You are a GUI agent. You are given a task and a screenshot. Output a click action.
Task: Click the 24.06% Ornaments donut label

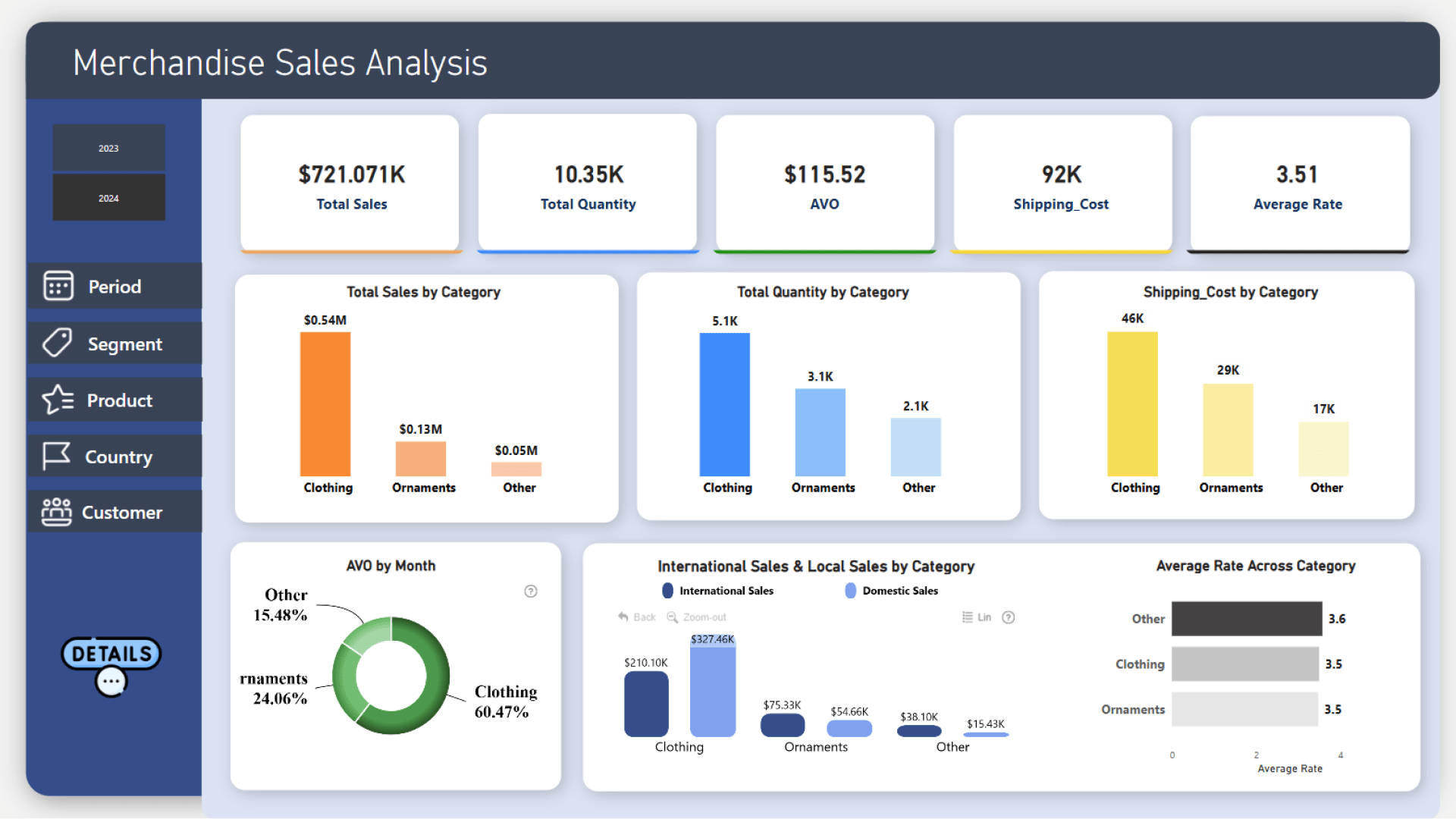(x=274, y=688)
